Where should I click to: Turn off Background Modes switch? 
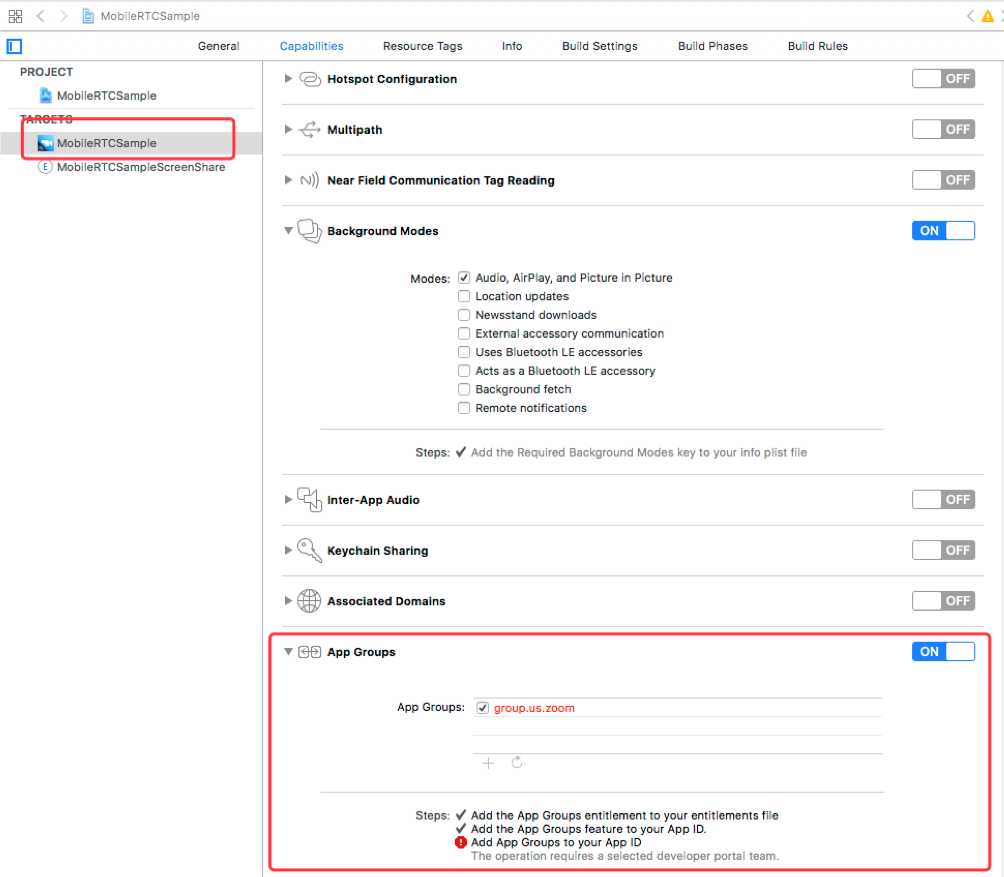(x=943, y=230)
